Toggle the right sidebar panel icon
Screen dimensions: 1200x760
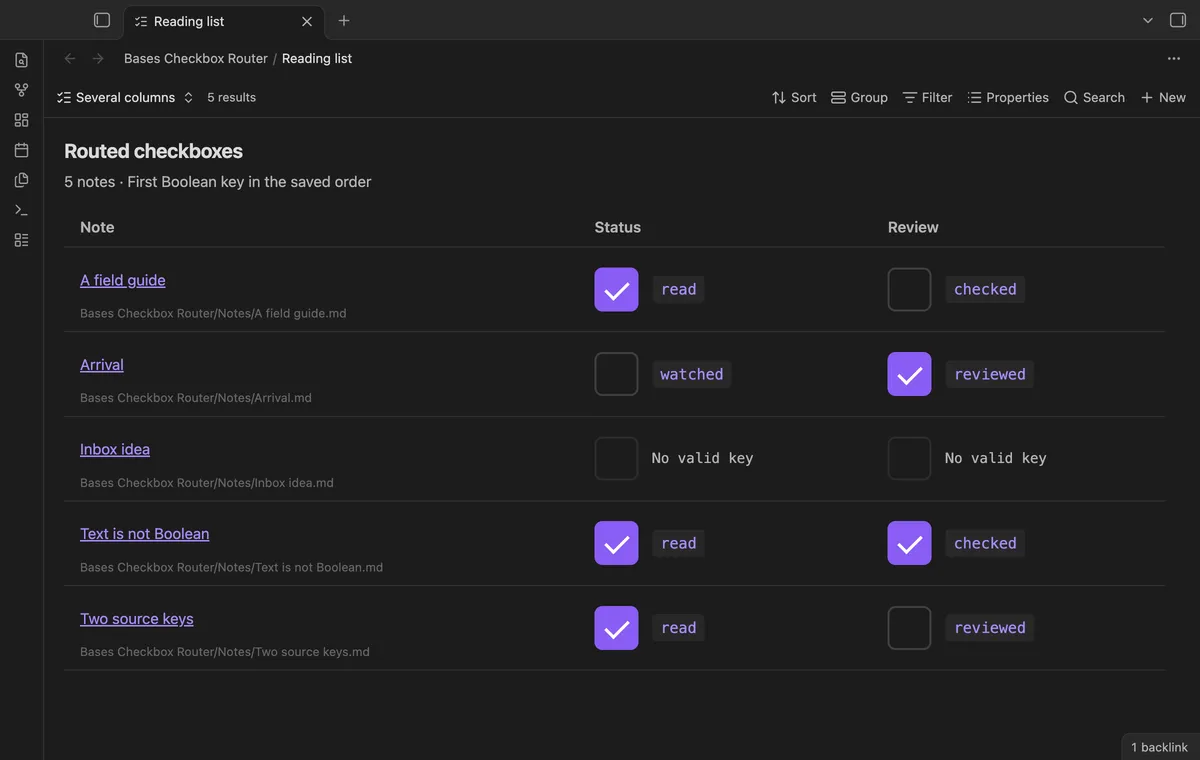1178,20
